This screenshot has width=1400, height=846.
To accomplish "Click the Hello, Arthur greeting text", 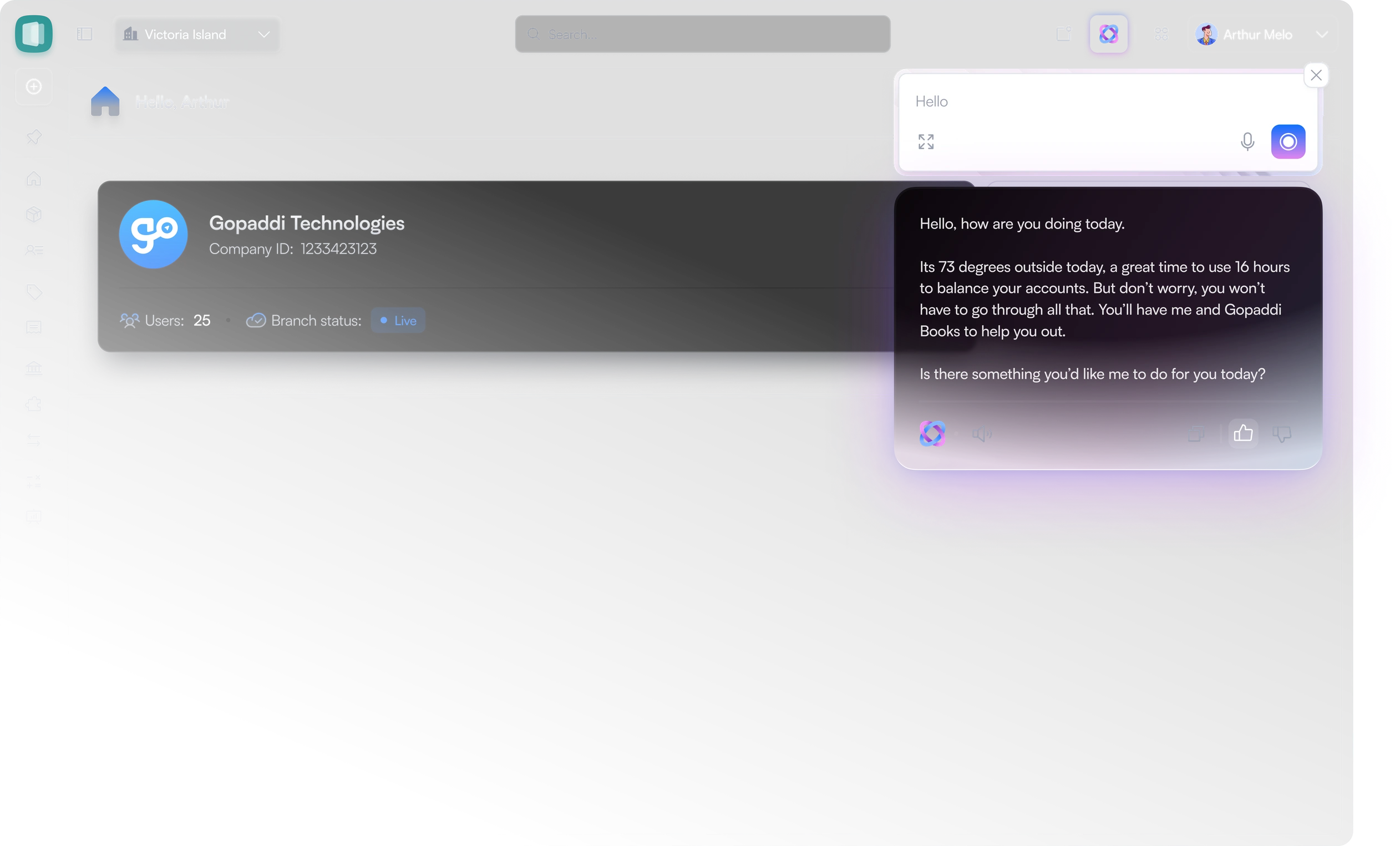I will [x=182, y=102].
